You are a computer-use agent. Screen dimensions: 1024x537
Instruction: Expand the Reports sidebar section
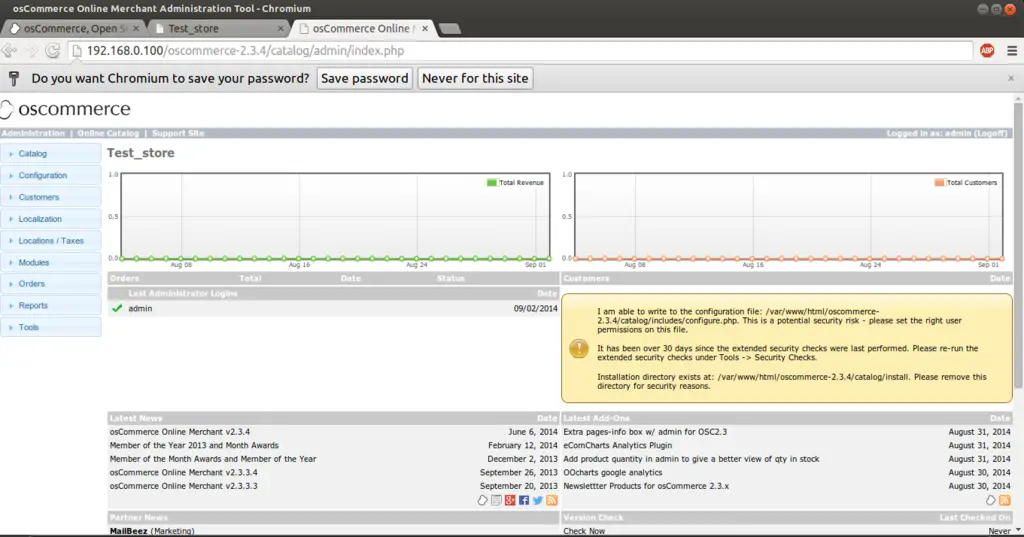(51, 305)
